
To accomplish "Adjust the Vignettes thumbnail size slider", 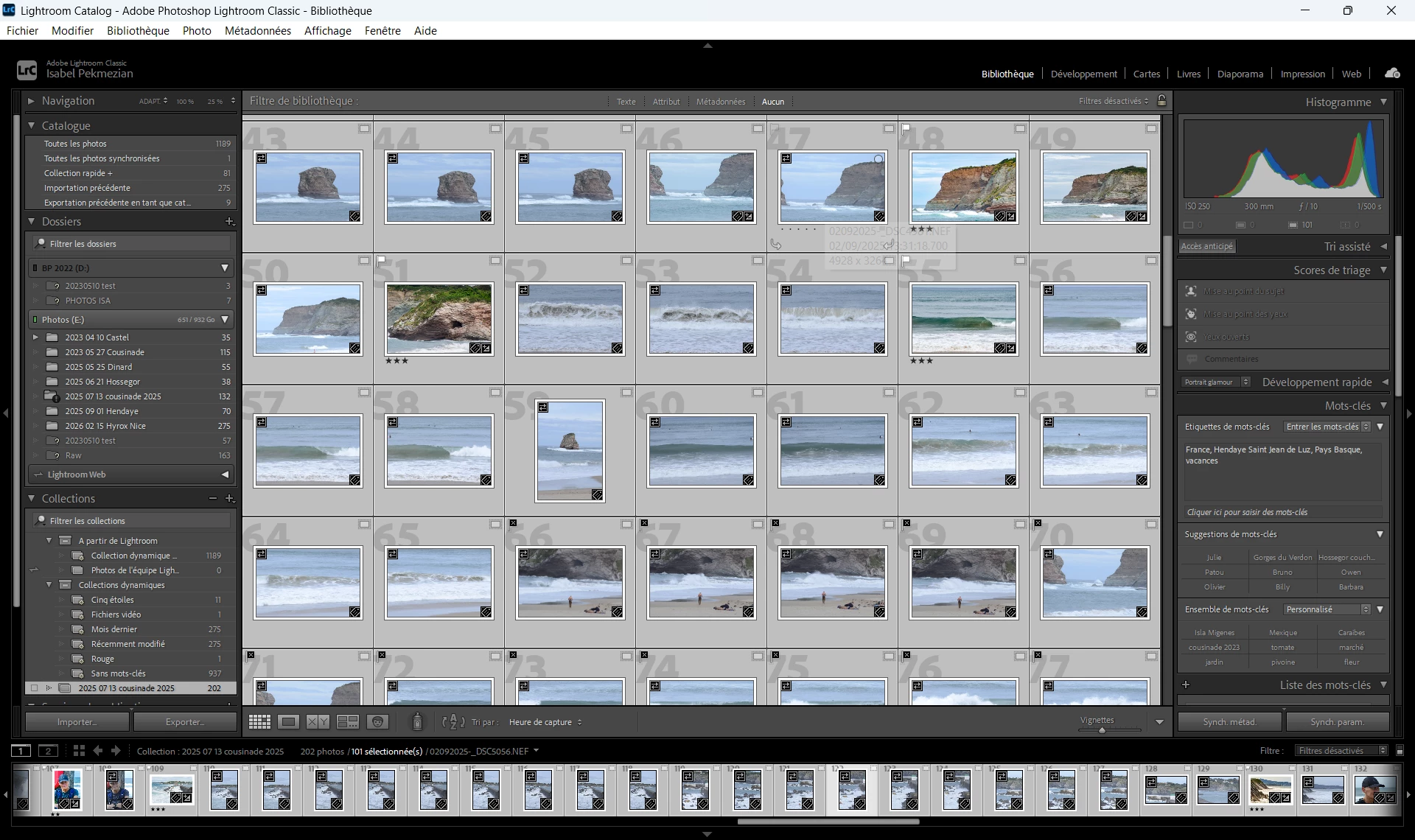I will tap(1102, 730).
